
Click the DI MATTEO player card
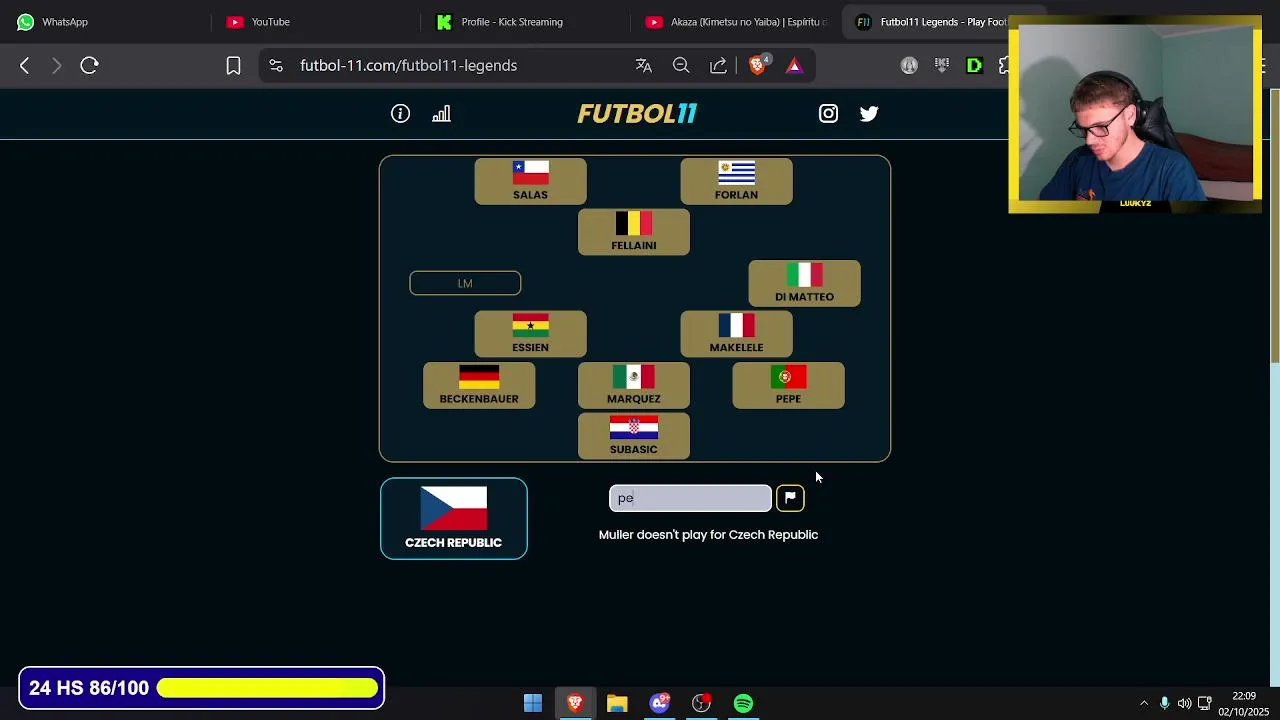coord(804,283)
